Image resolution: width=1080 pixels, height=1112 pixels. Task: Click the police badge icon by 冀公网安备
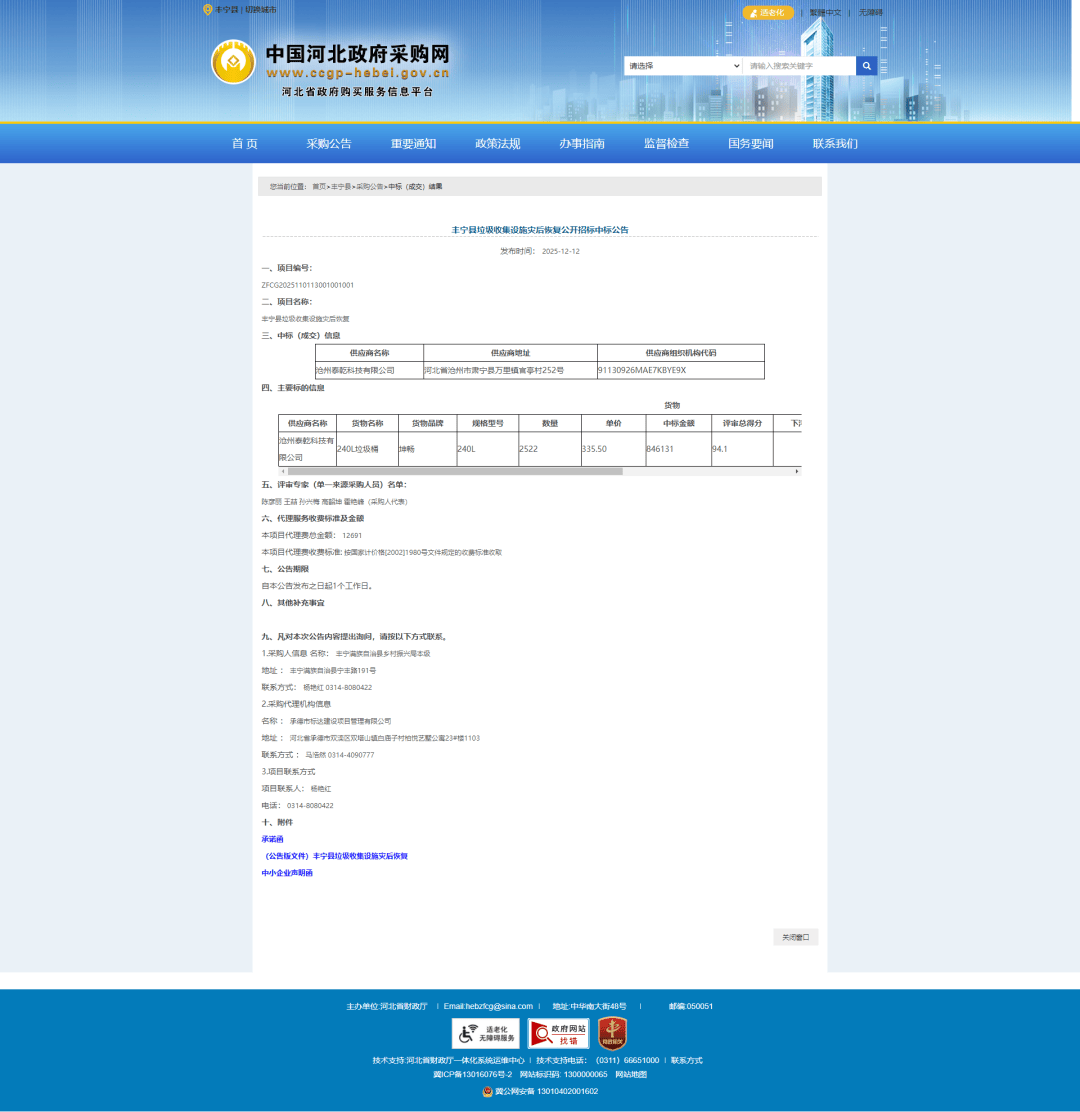point(487,1091)
